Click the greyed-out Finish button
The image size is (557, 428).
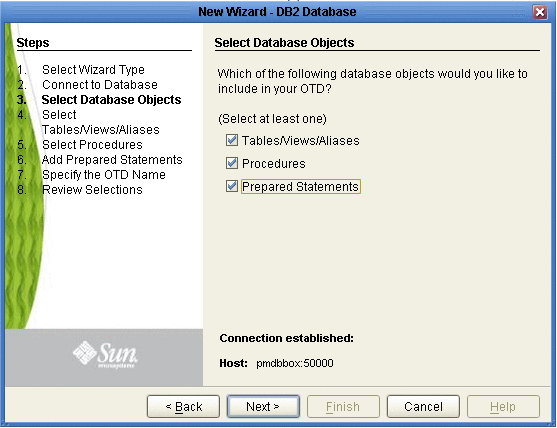tap(343, 406)
